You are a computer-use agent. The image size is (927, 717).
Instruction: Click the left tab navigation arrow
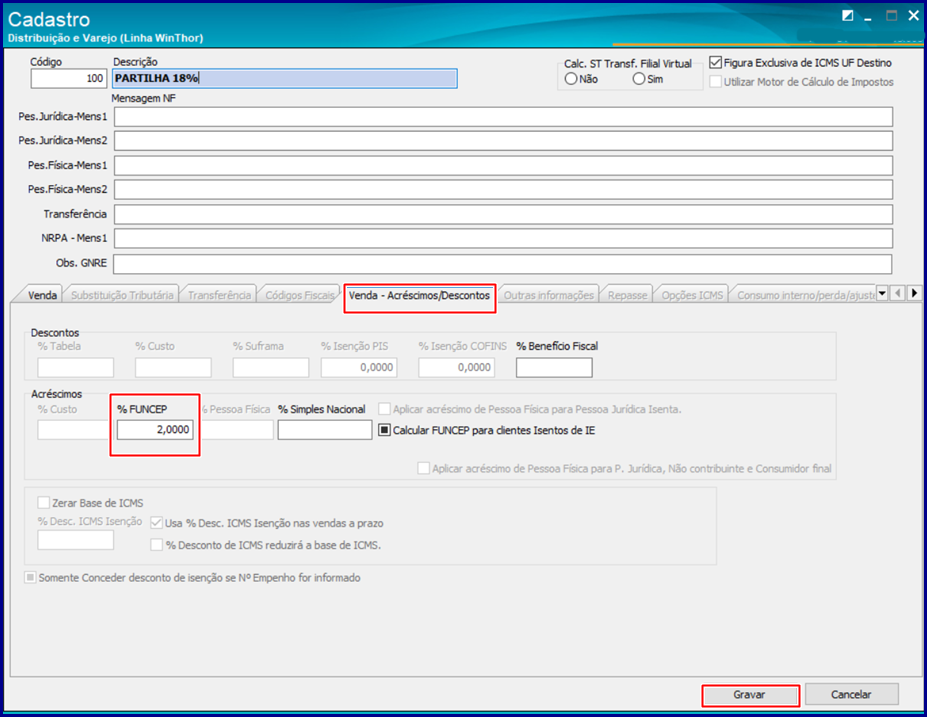898,293
